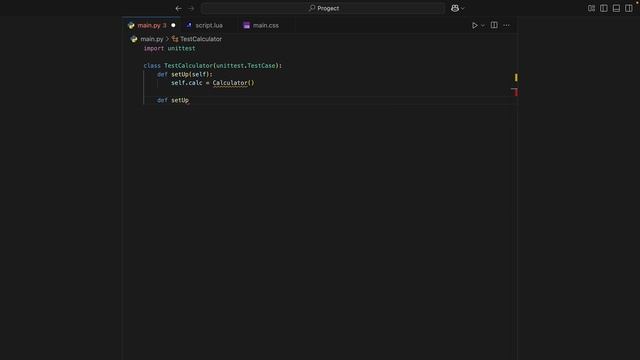This screenshot has width=640, height=360.
Task: Click TestCalculator in the breadcrumb
Action: click(x=201, y=39)
